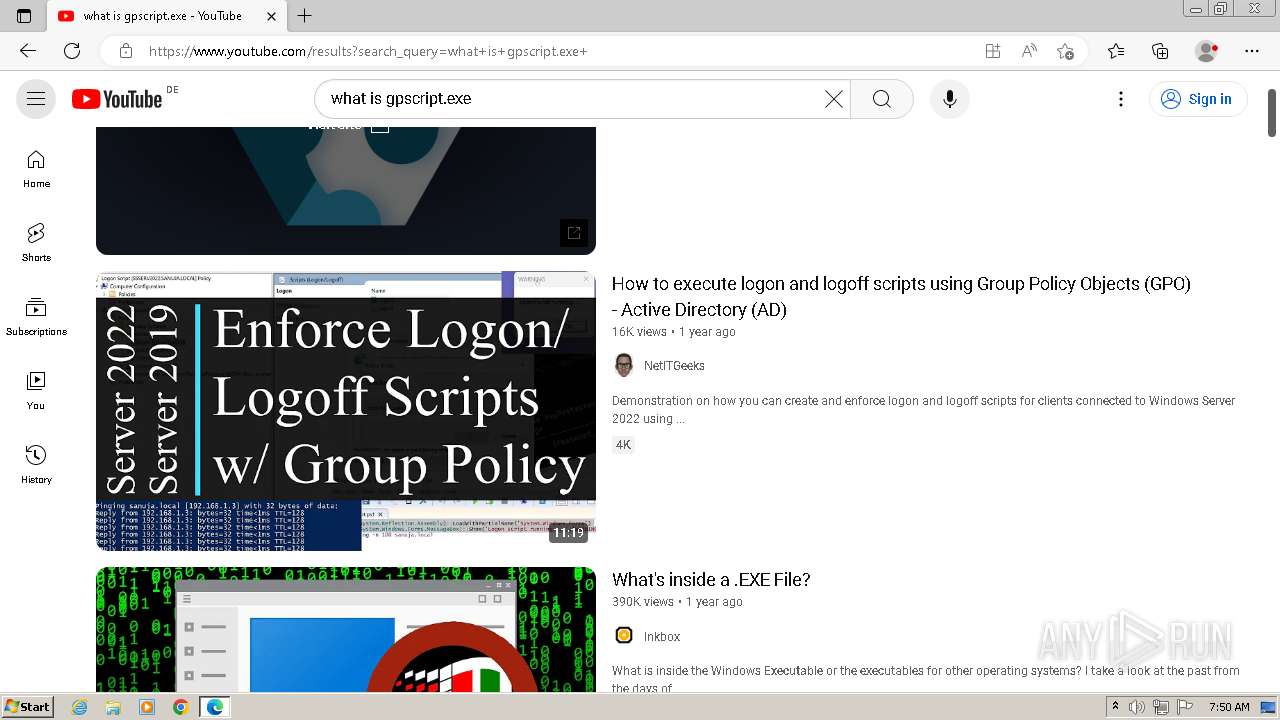The image size is (1280, 720).
Task: Click the Inkbox channel avatar
Action: [624, 635]
